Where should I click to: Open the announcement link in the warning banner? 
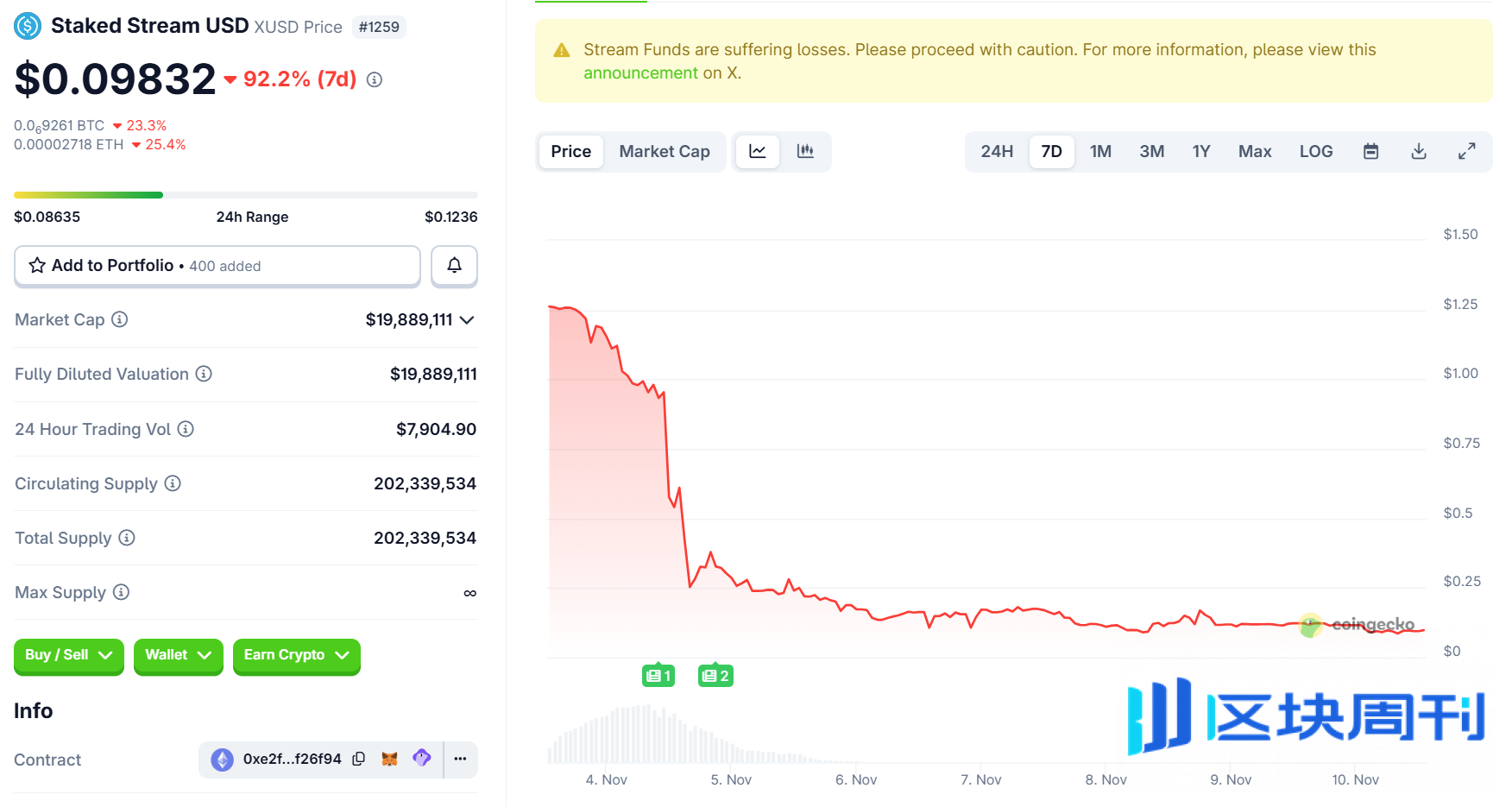coord(641,73)
